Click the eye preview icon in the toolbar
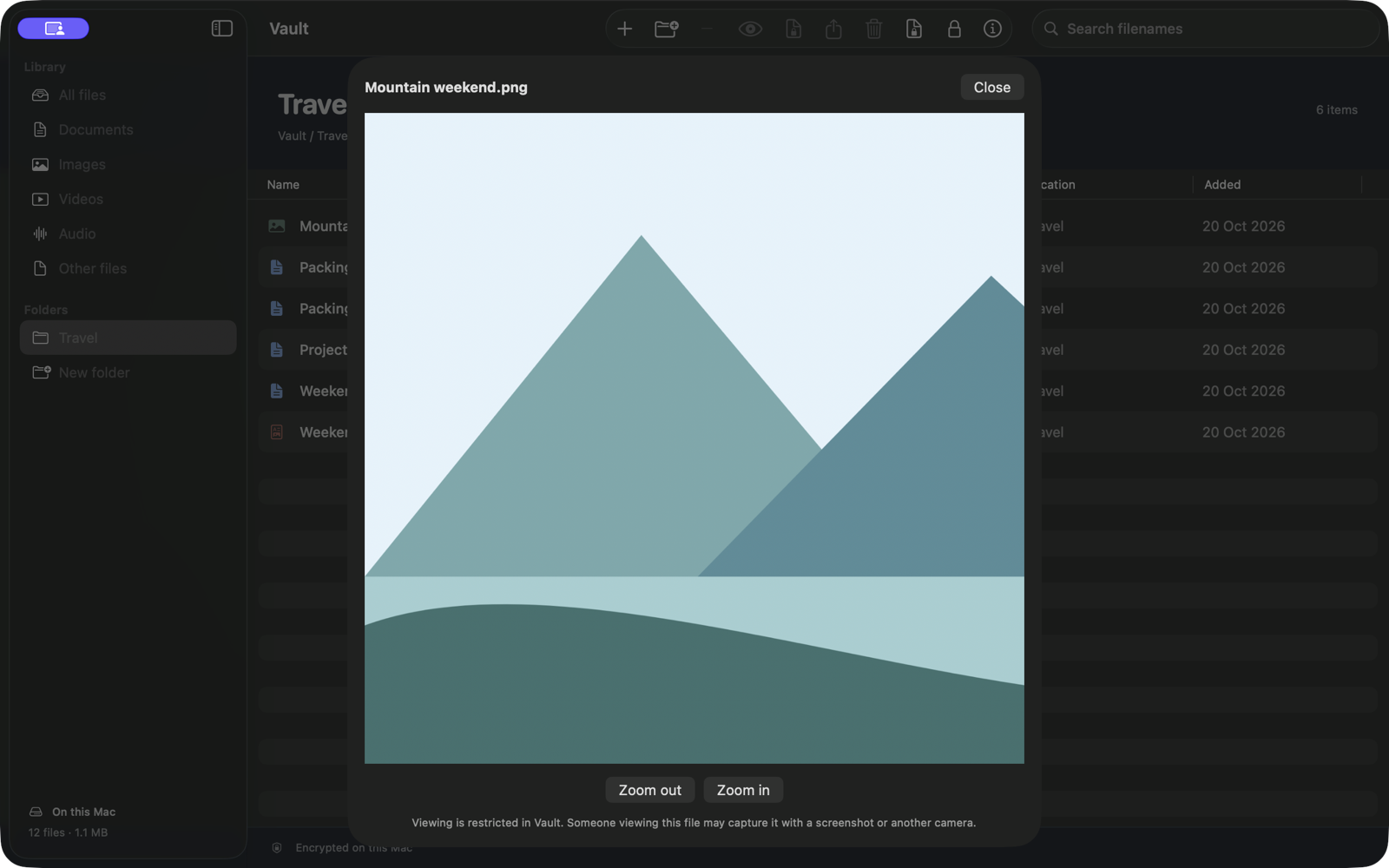The image size is (1389, 868). 750,29
